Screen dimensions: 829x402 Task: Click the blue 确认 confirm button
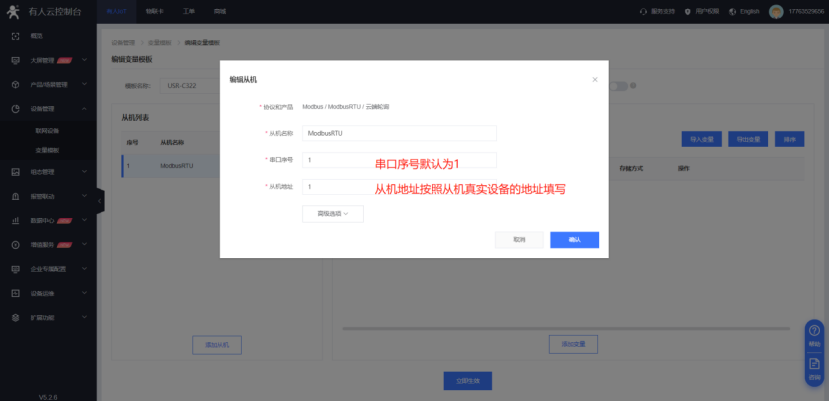[574, 240]
